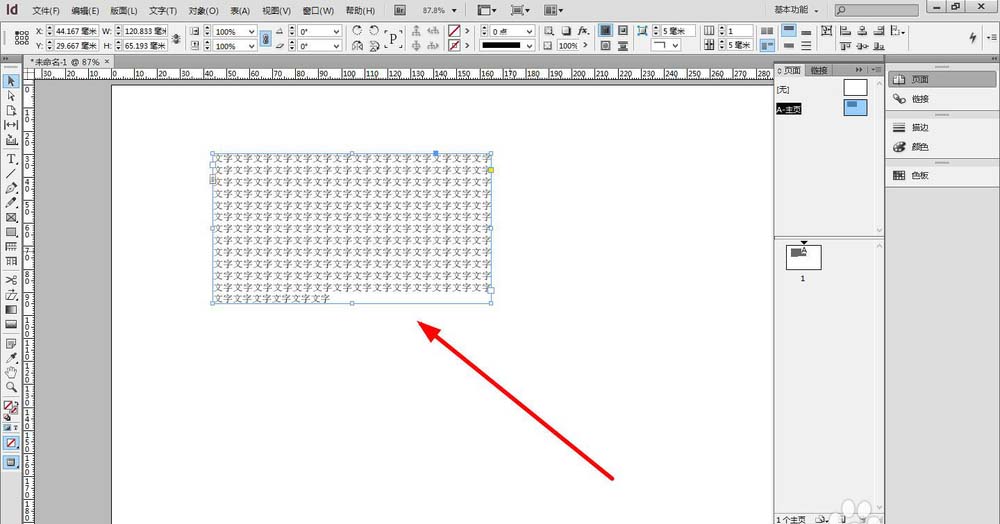Switch to the 链接 panel tab

tap(819, 70)
